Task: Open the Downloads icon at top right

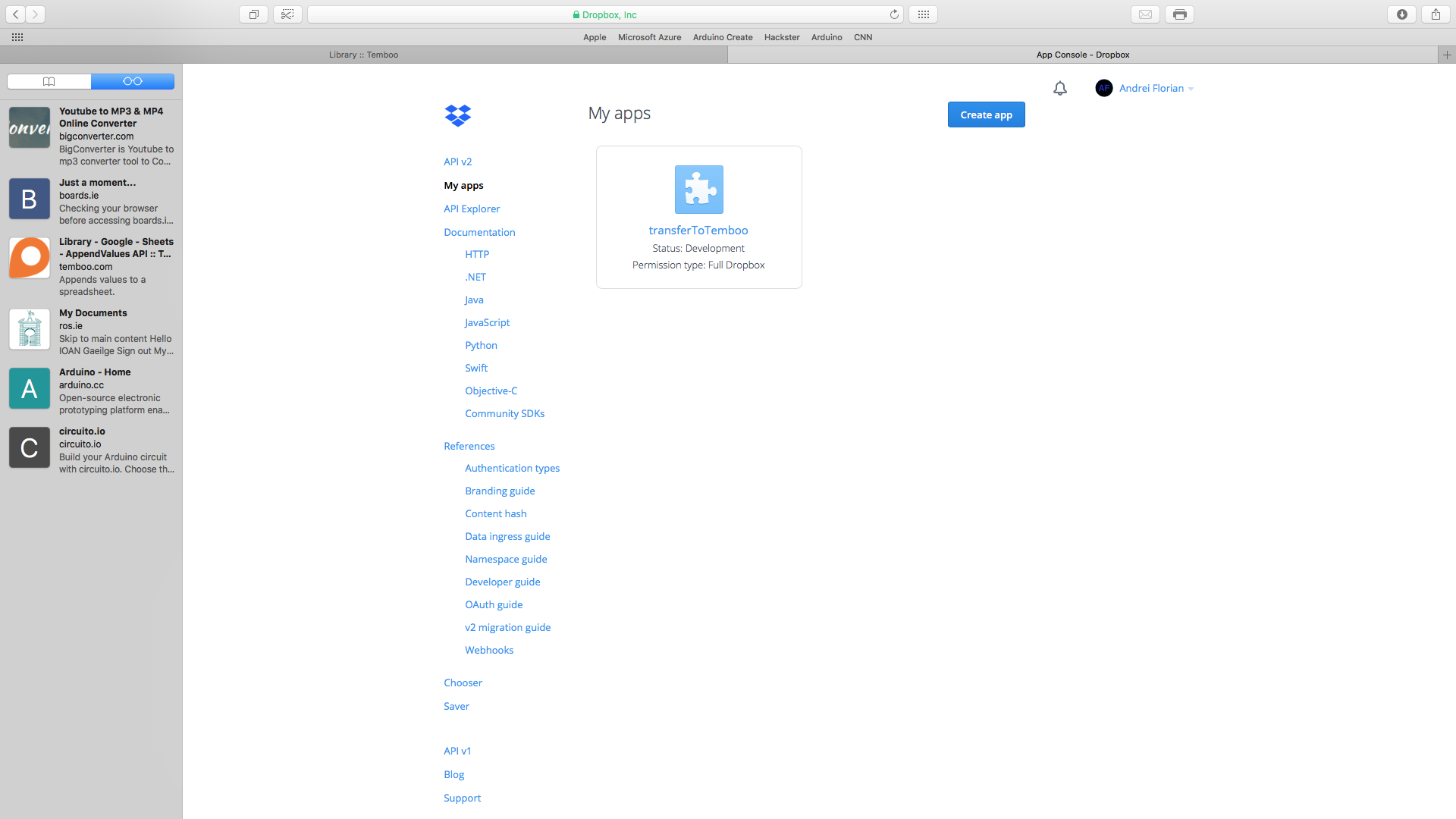Action: (1402, 14)
